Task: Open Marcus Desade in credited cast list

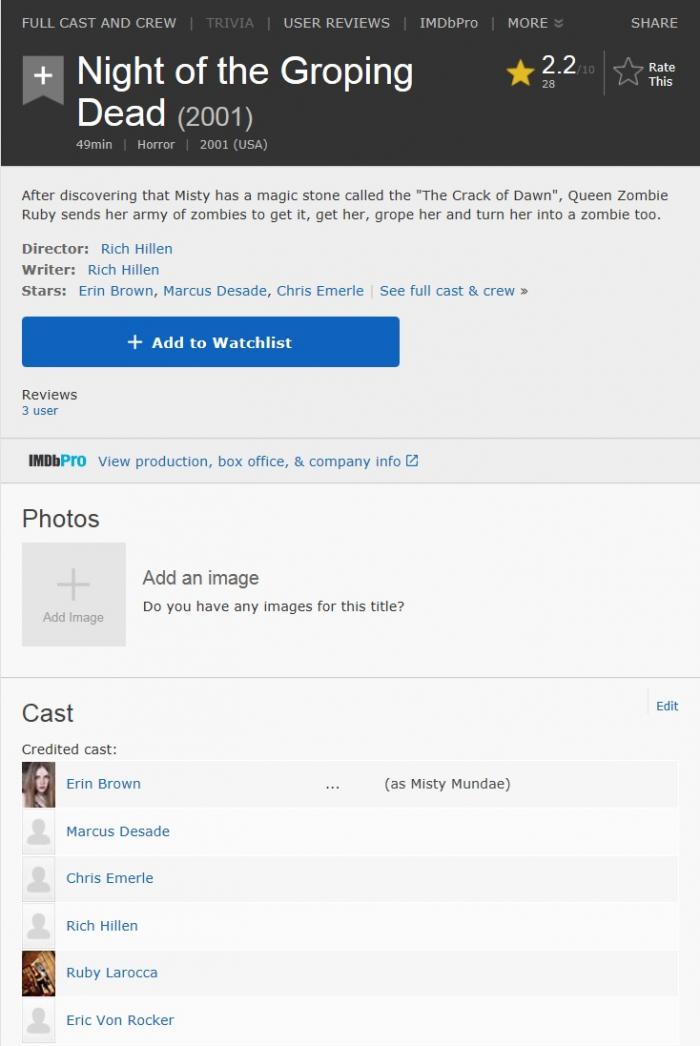Action: [118, 831]
